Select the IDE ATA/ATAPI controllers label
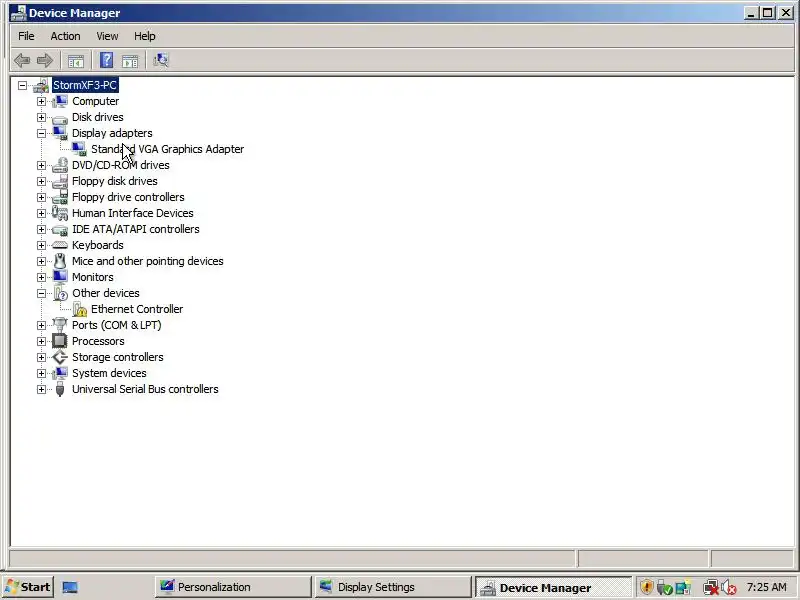Screen dimensions: 800x600 tap(136, 229)
